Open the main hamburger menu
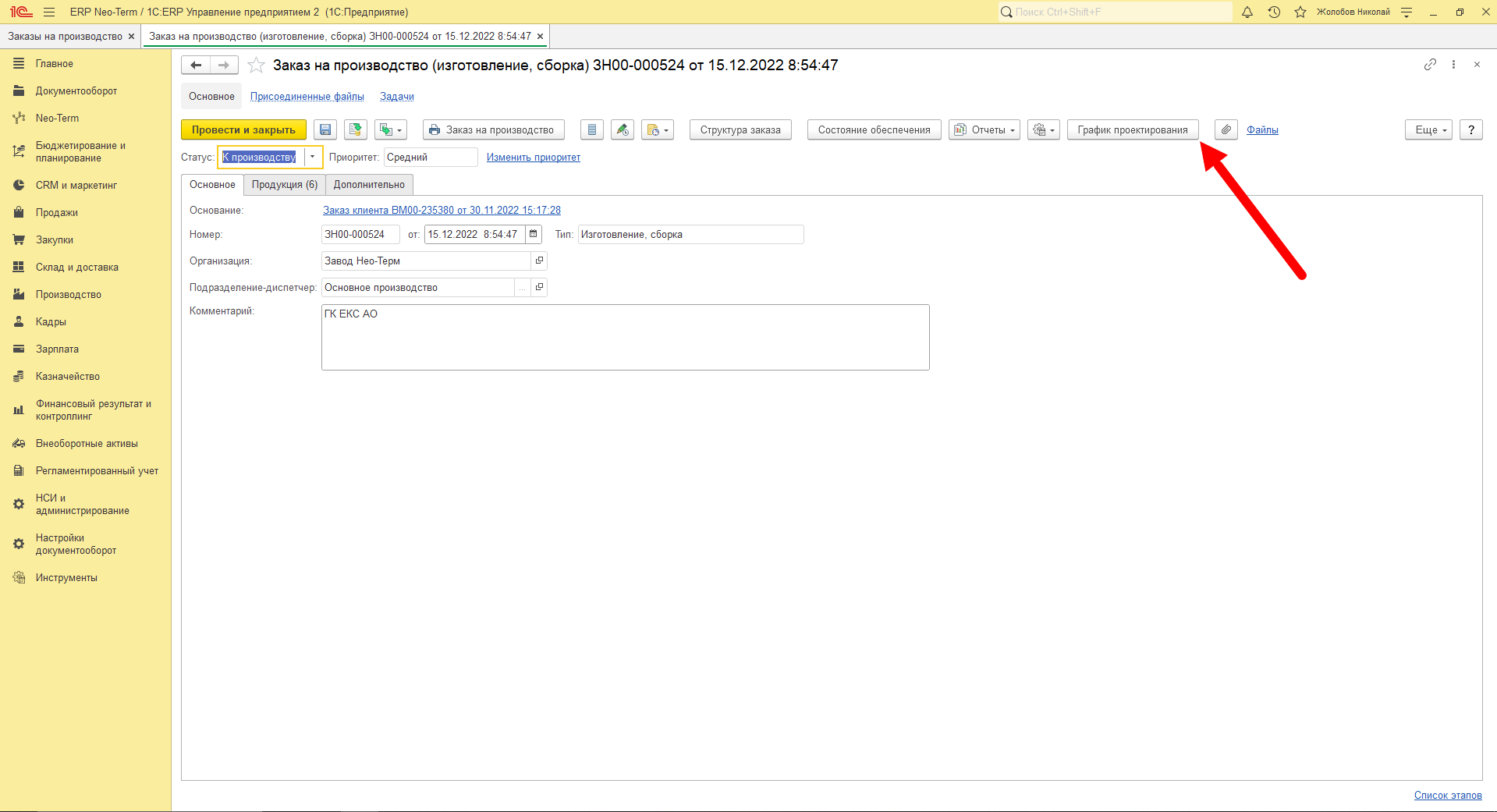 pyautogui.click(x=49, y=12)
